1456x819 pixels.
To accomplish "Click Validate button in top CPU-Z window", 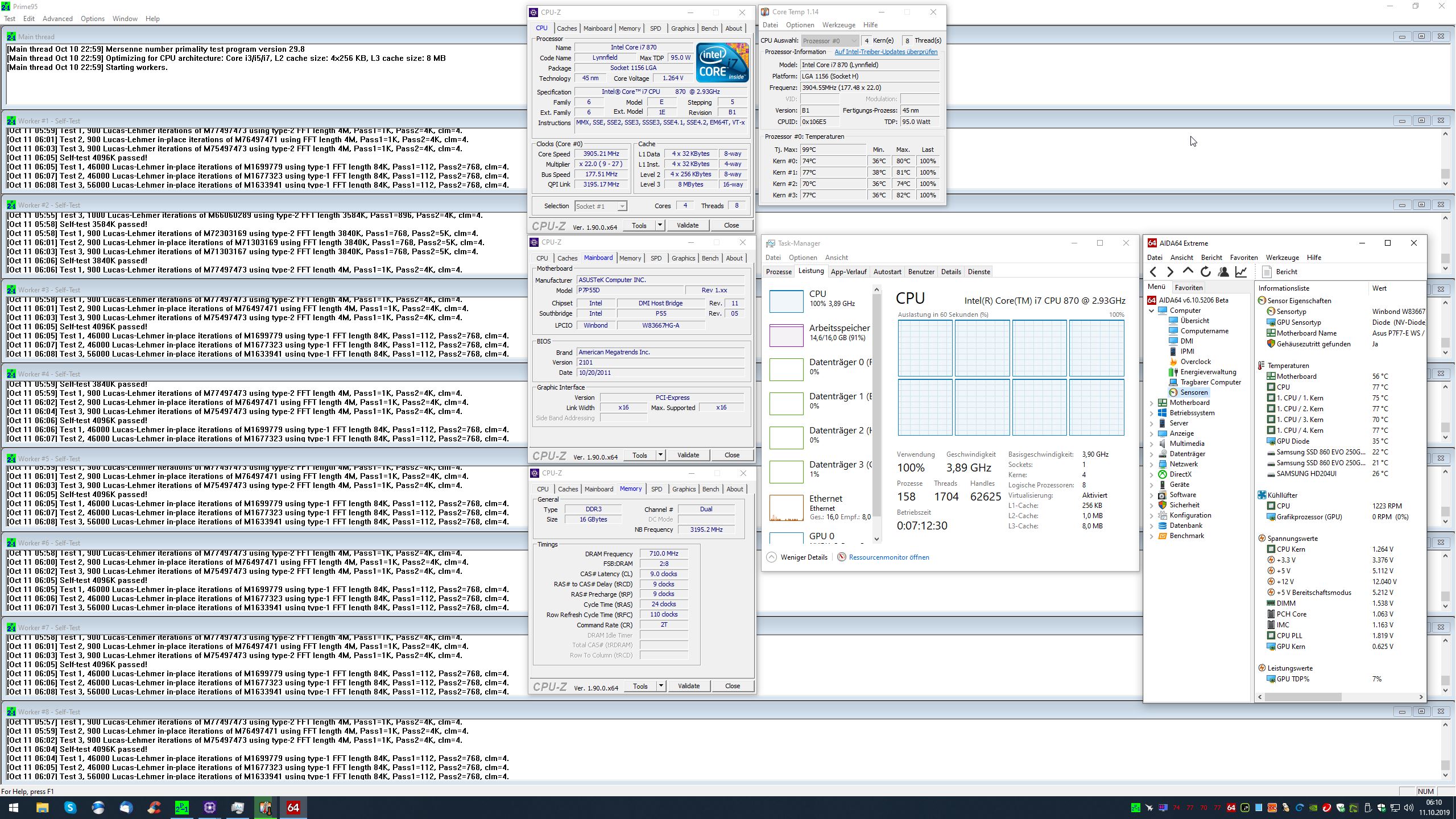I will [687, 225].
